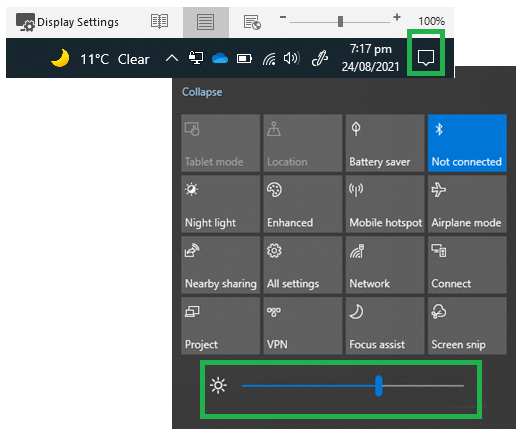The height and width of the screenshot is (441, 523).
Task: Click the Enhanced tile
Action: point(303,204)
